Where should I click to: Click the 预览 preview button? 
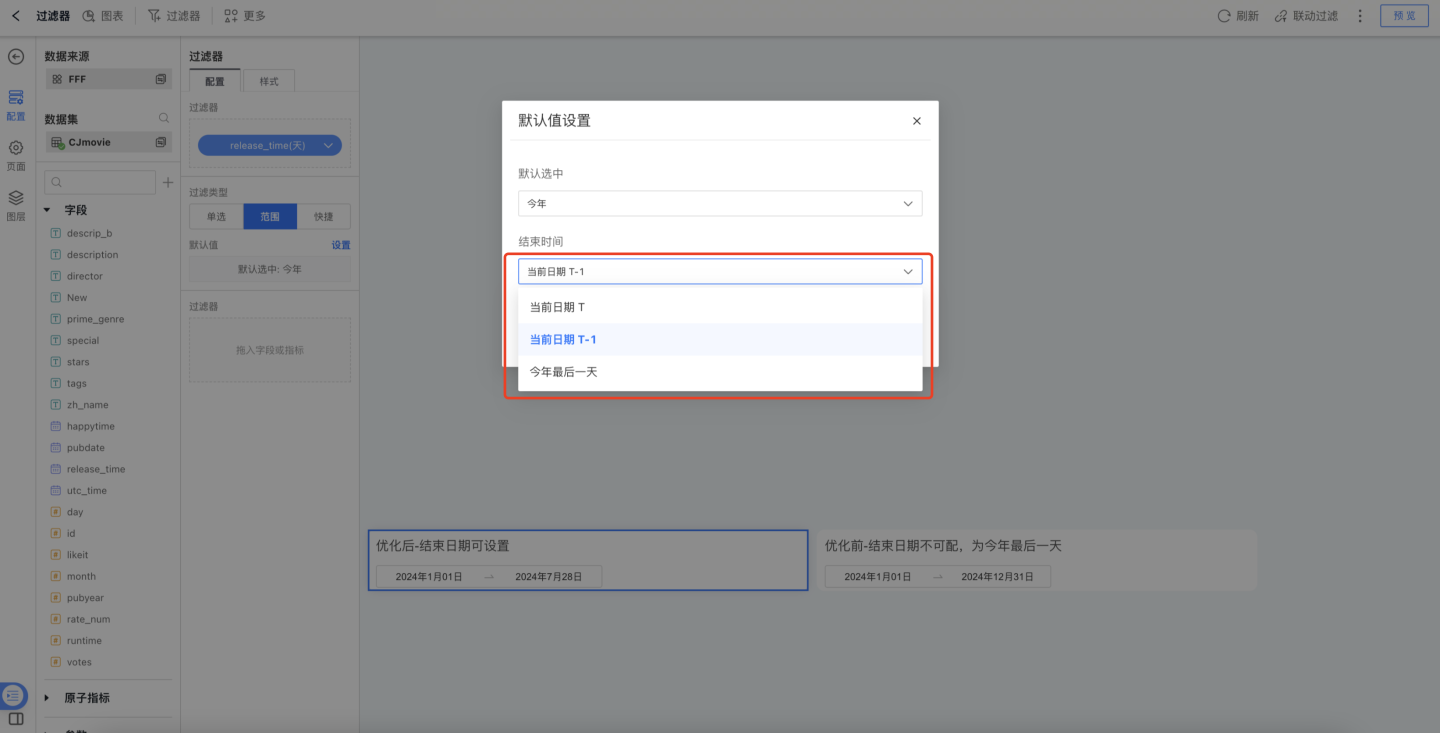(1404, 16)
